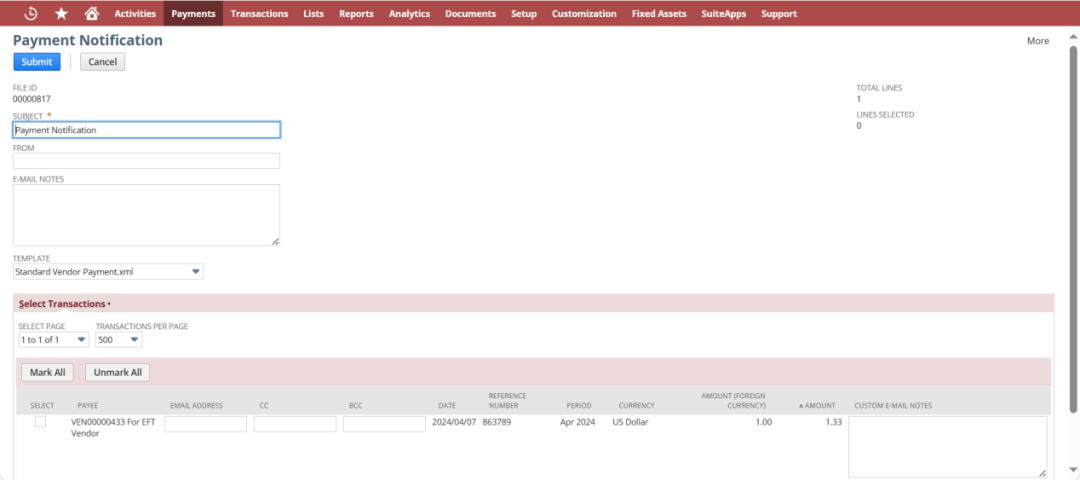Open the Analytics menu
The image size is (1080, 480).
[409, 13]
